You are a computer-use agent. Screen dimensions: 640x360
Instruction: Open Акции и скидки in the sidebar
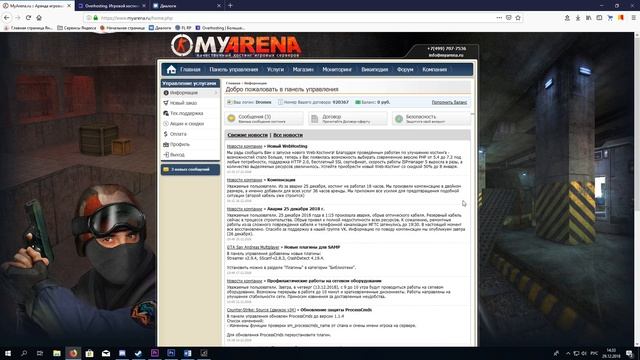pyautogui.click(x=187, y=123)
